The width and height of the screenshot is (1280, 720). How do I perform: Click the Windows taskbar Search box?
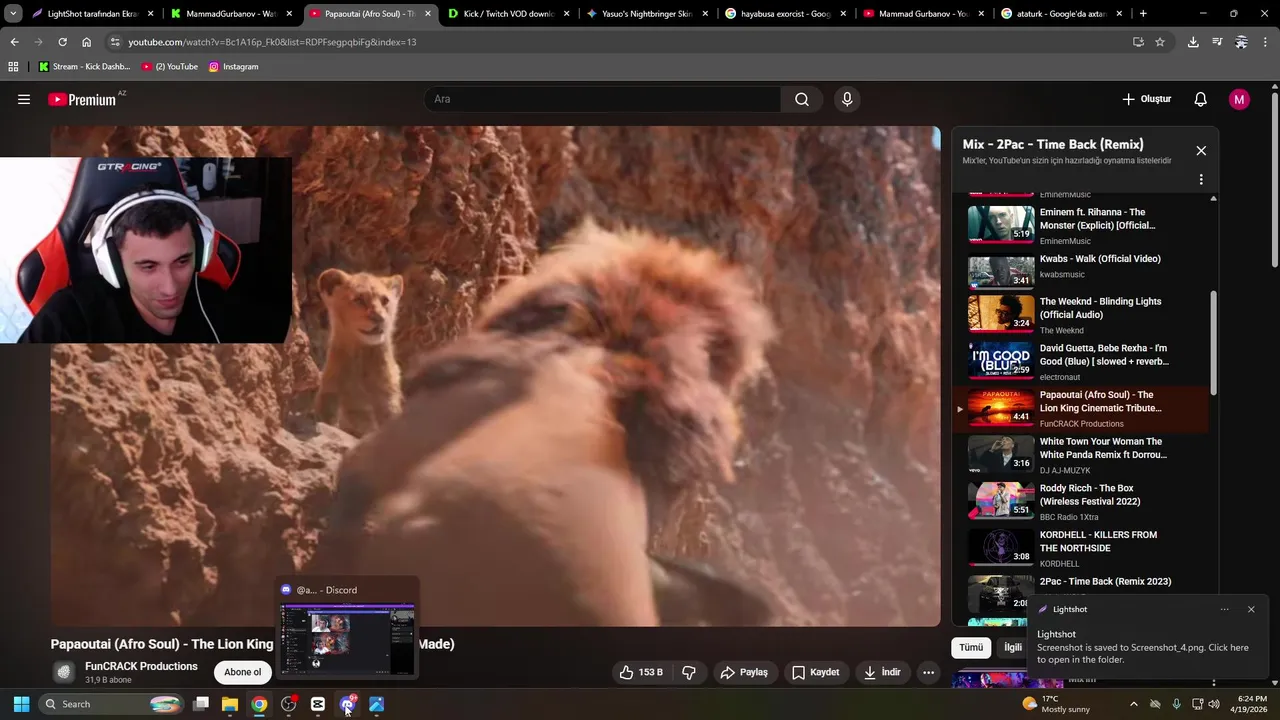[112, 704]
